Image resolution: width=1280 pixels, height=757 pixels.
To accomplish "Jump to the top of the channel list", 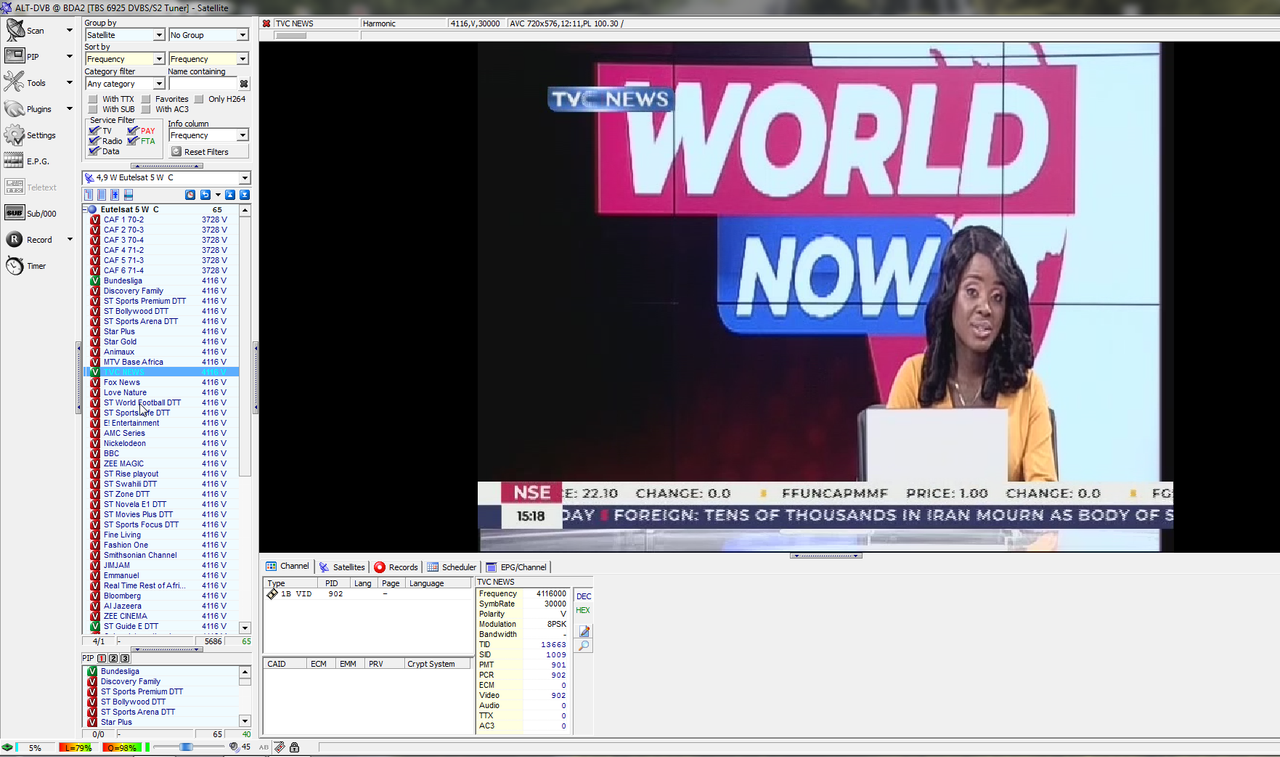I will coord(230,195).
